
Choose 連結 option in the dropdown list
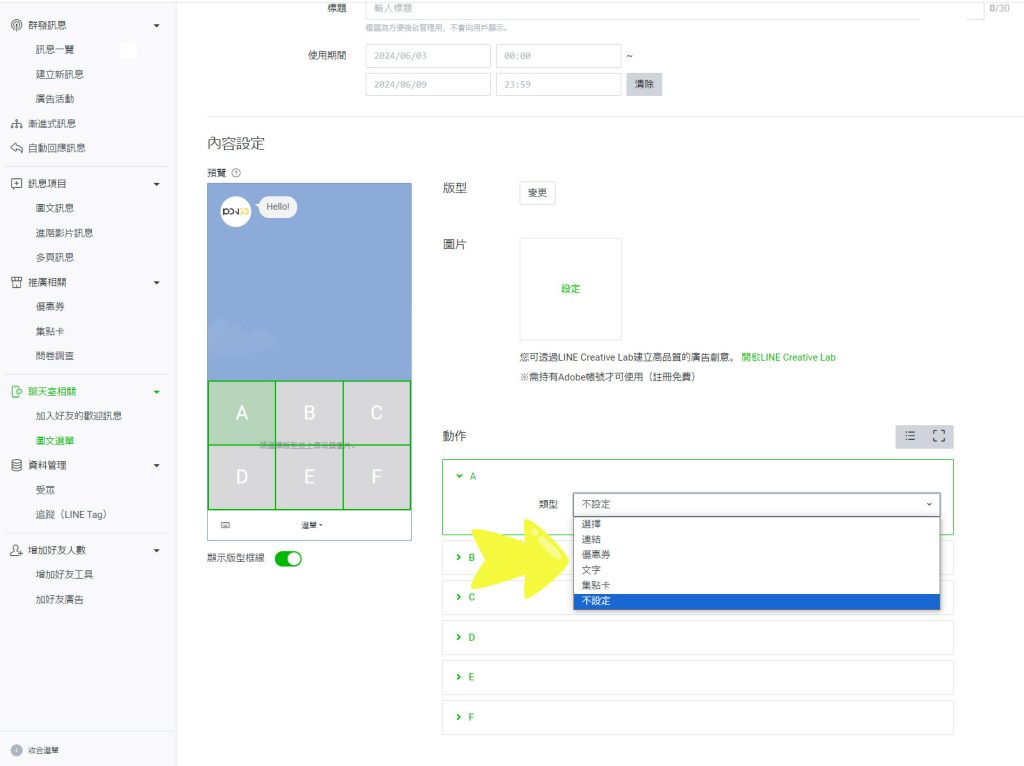591,540
